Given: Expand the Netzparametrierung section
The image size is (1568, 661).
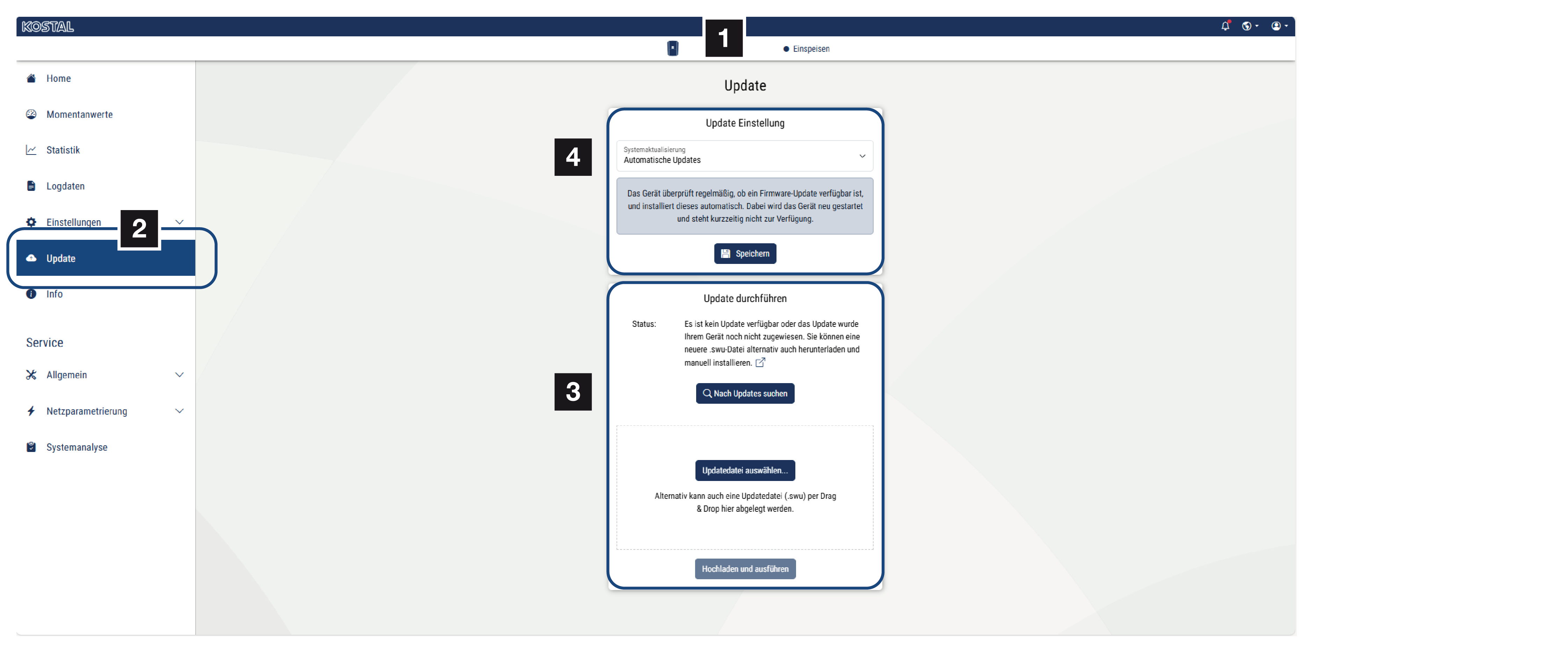Looking at the screenshot, I should pyautogui.click(x=179, y=411).
